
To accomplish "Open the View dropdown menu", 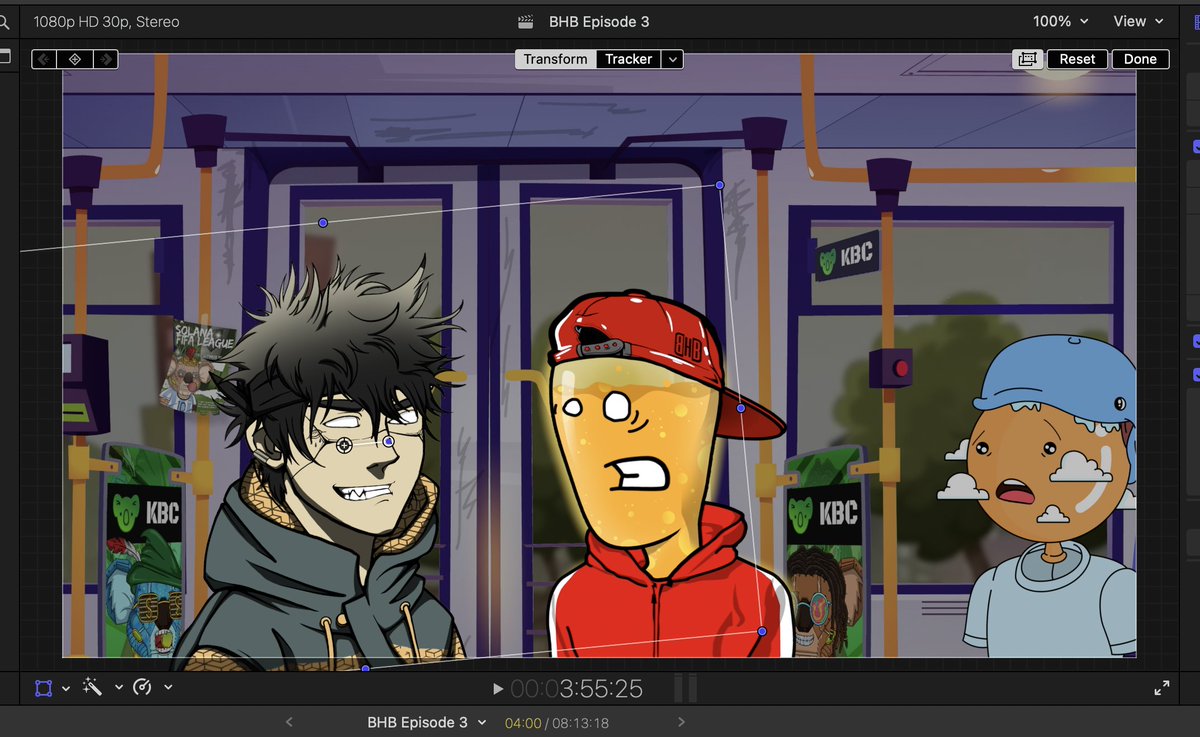I will pos(1138,20).
